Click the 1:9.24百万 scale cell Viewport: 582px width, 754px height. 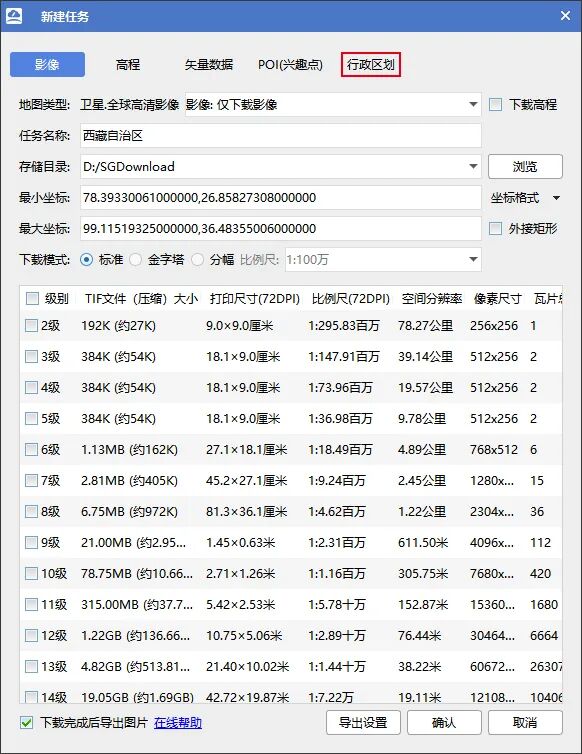pos(337,480)
